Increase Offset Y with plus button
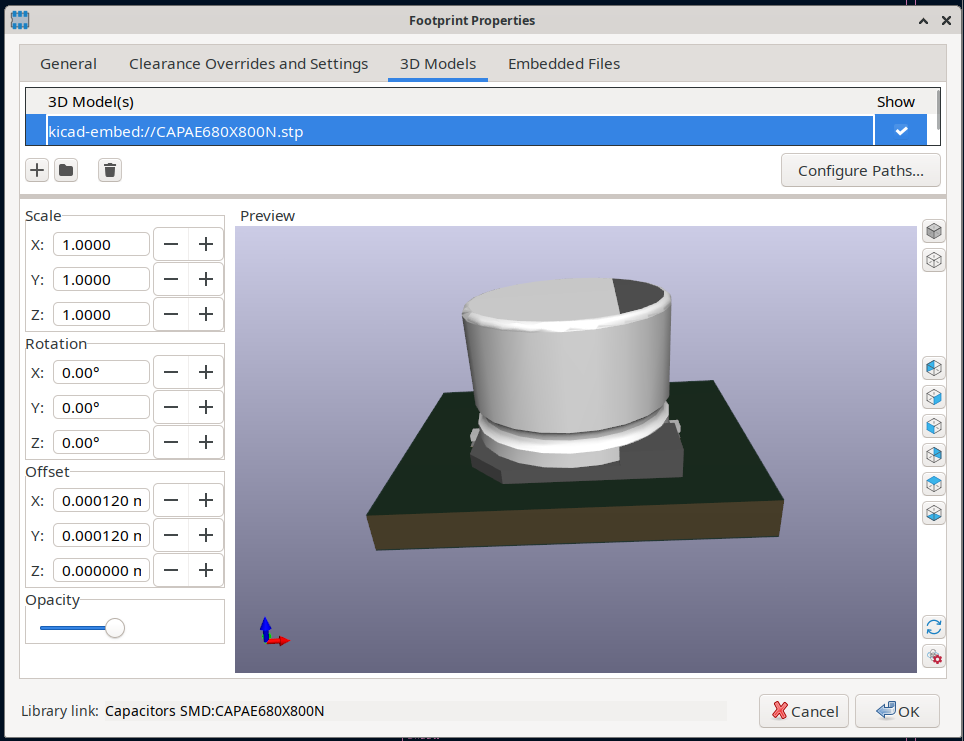The image size is (964, 741). 206,535
